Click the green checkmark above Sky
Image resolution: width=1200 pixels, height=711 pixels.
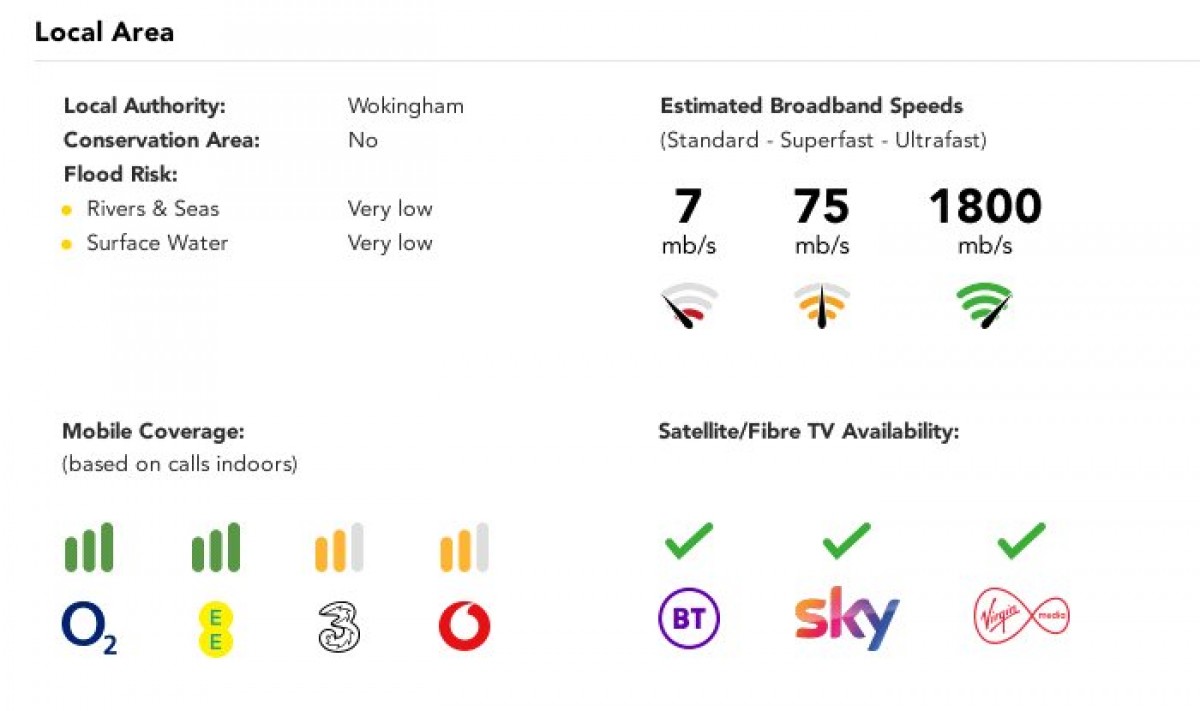pyautogui.click(x=847, y=541)
